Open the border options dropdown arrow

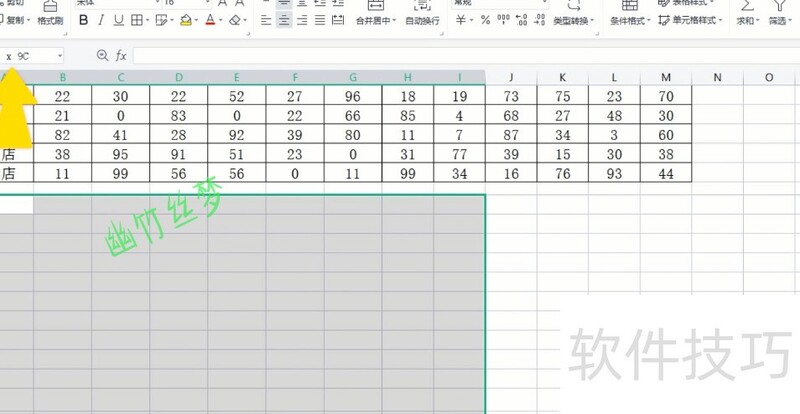(x=147, y=21)
